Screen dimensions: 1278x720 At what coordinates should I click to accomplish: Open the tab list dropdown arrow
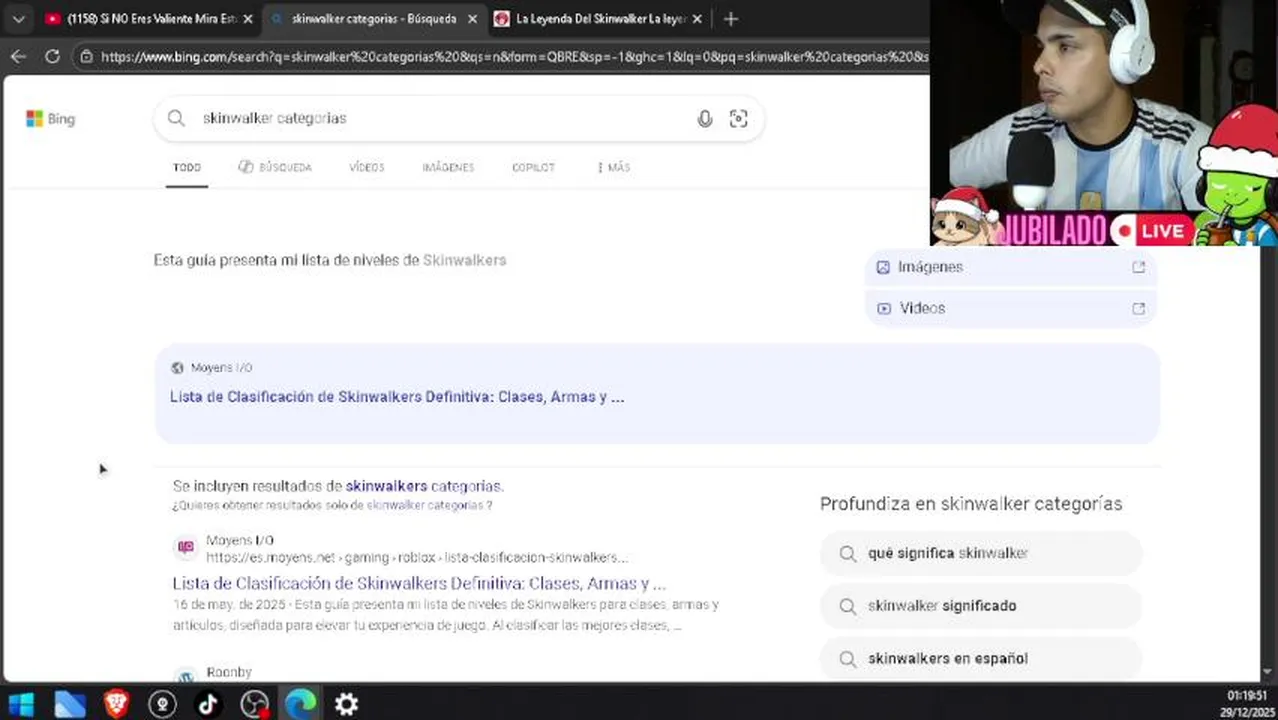click(18, 19)
